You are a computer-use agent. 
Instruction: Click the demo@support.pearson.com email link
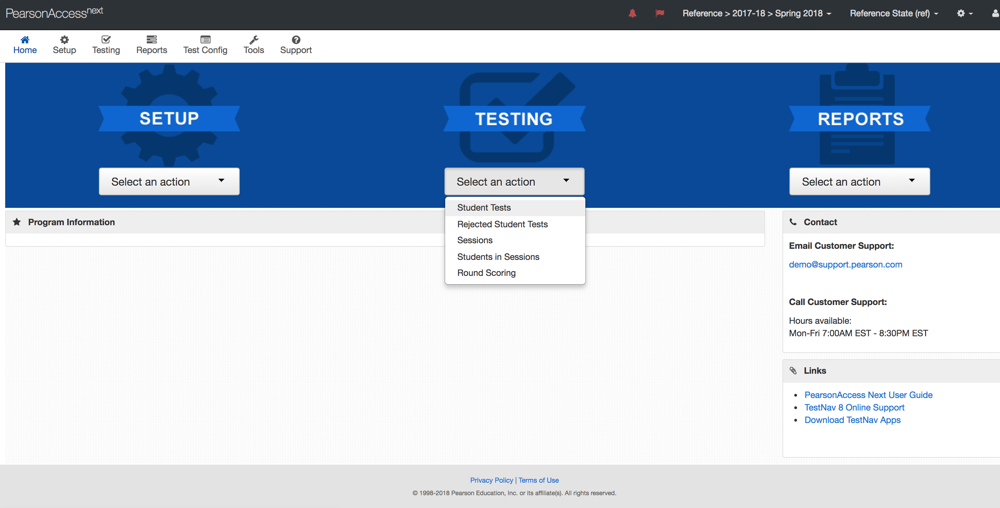[845, 265]
